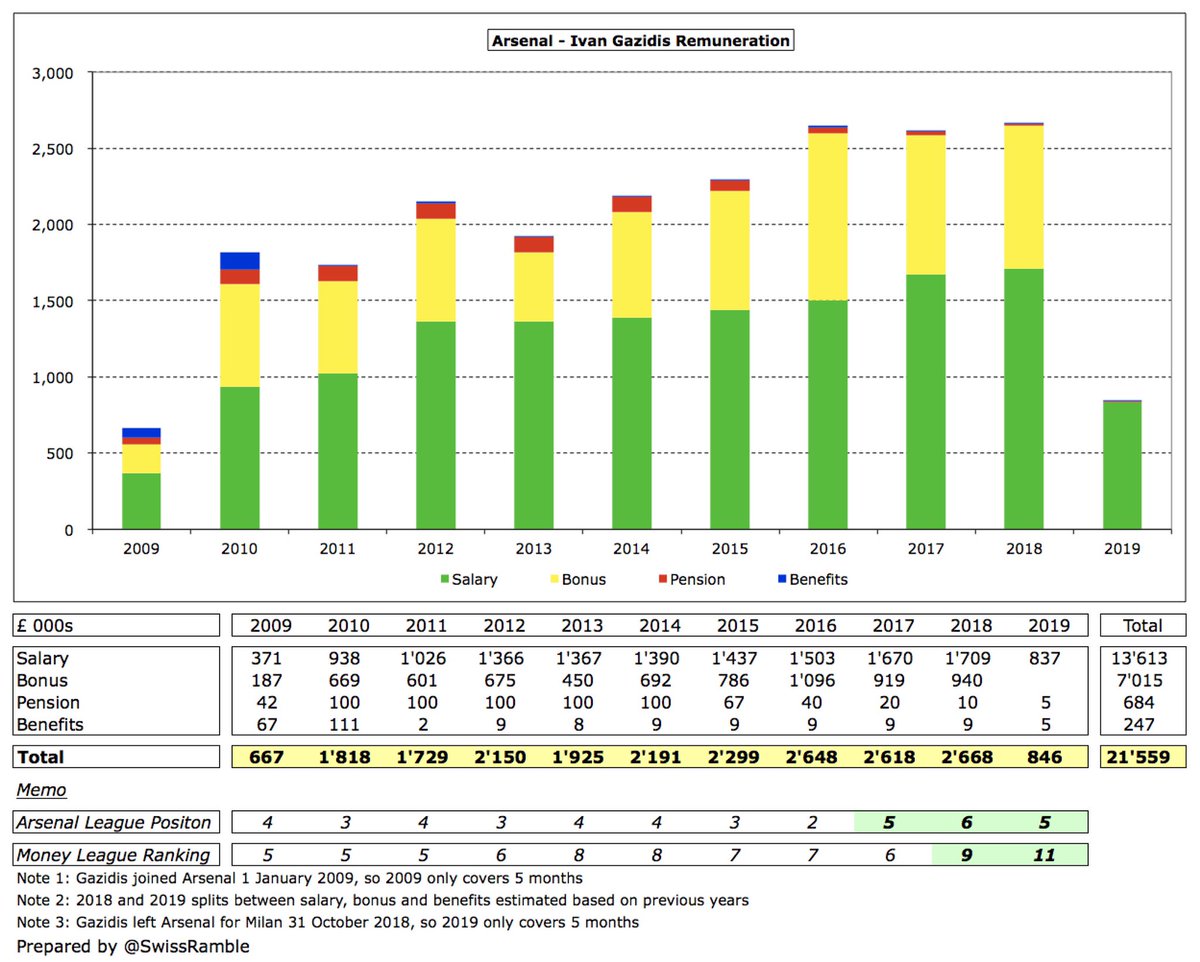
Task: Click 'Note 2' about estimated splits
Action: pyautogui.click(x=383, y=900)
